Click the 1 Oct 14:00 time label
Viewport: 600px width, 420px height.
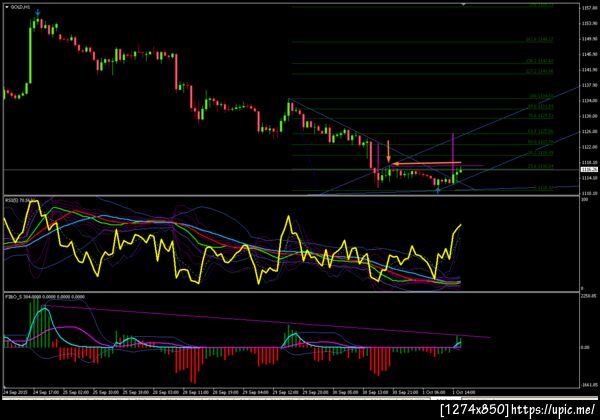tap(464, 392)
